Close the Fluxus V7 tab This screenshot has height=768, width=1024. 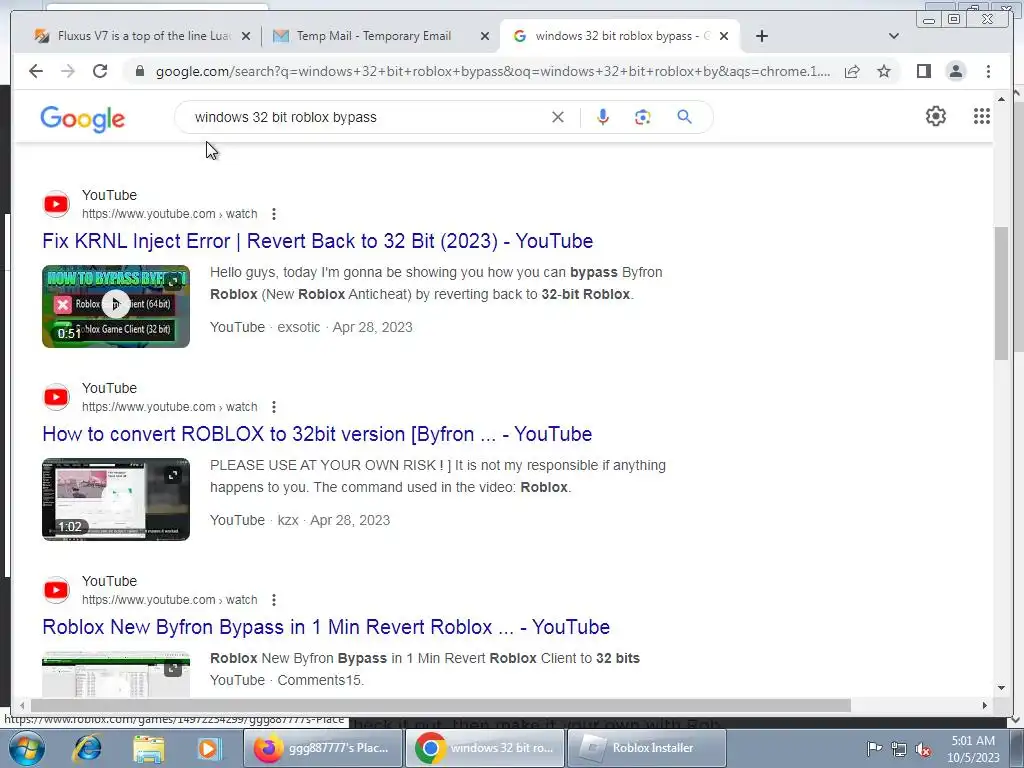coord(246,36)
